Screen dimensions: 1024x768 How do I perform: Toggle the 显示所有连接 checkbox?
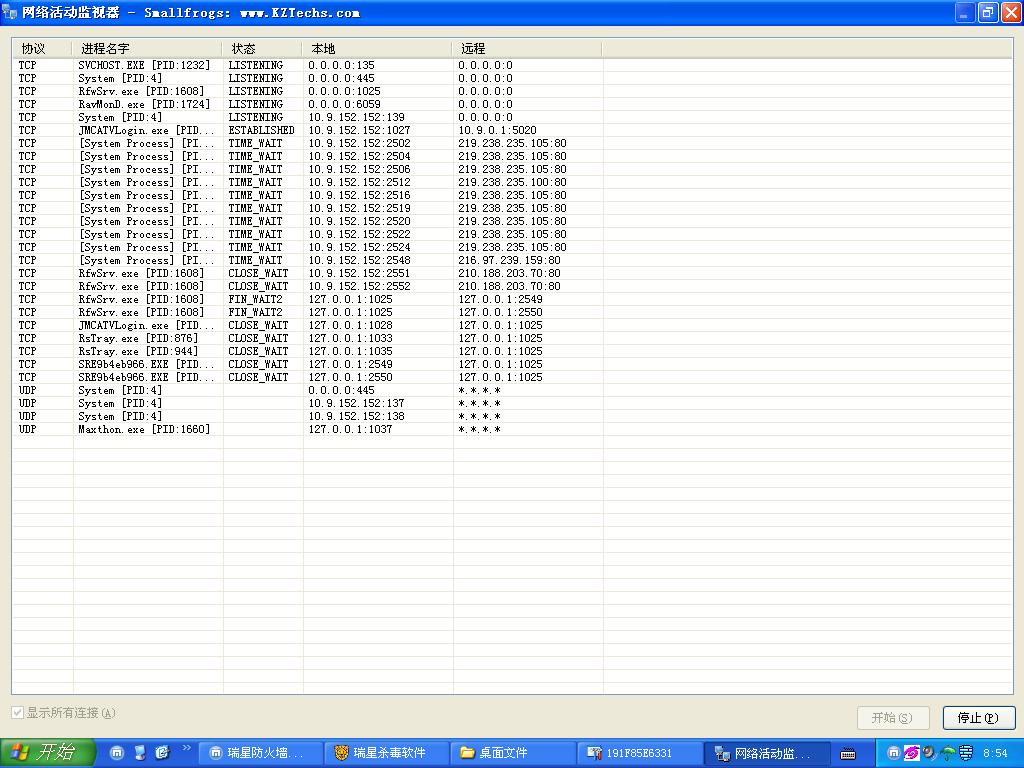tap(18, 712)
